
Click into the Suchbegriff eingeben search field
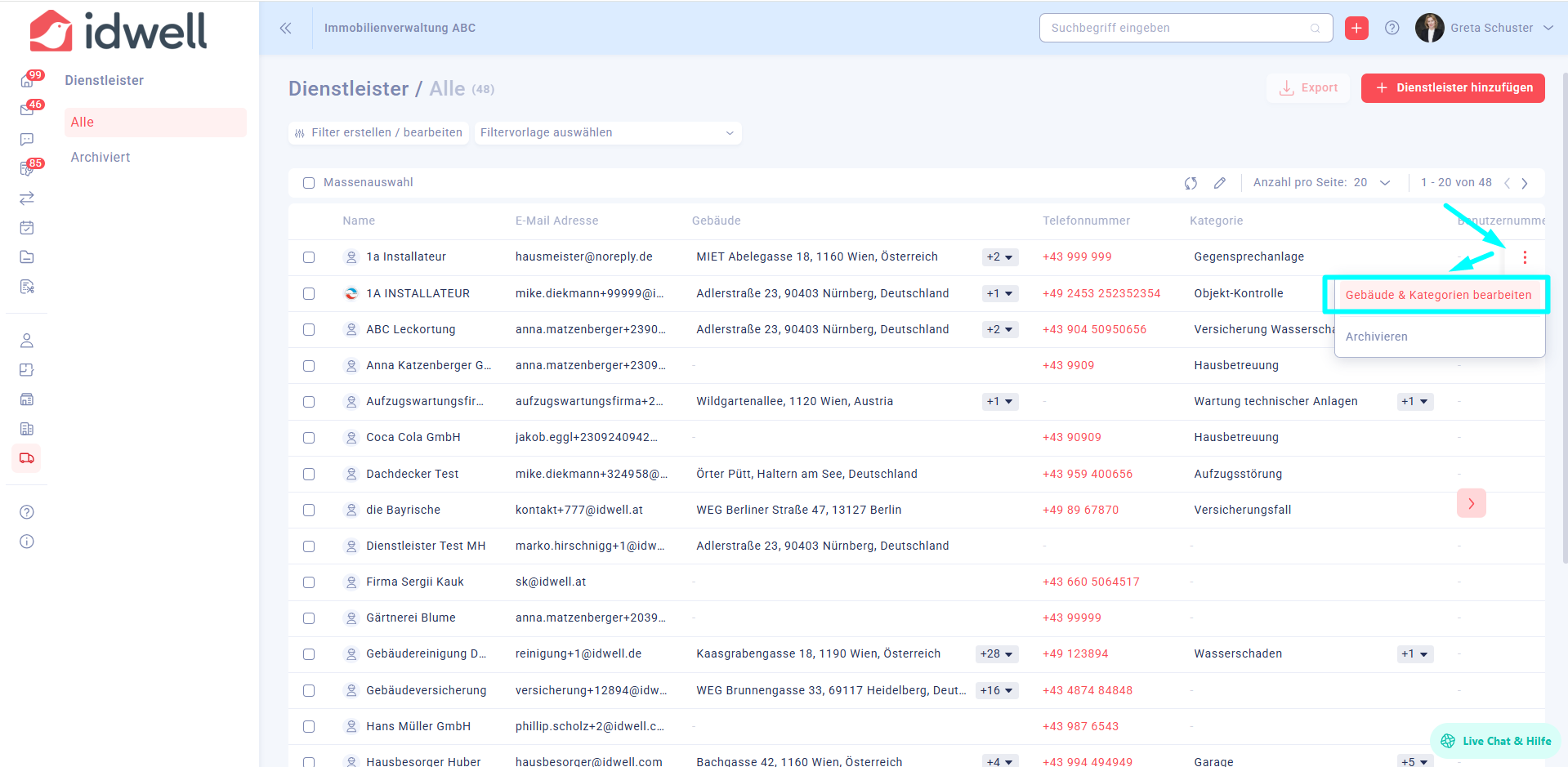[x=1177, y=28]
